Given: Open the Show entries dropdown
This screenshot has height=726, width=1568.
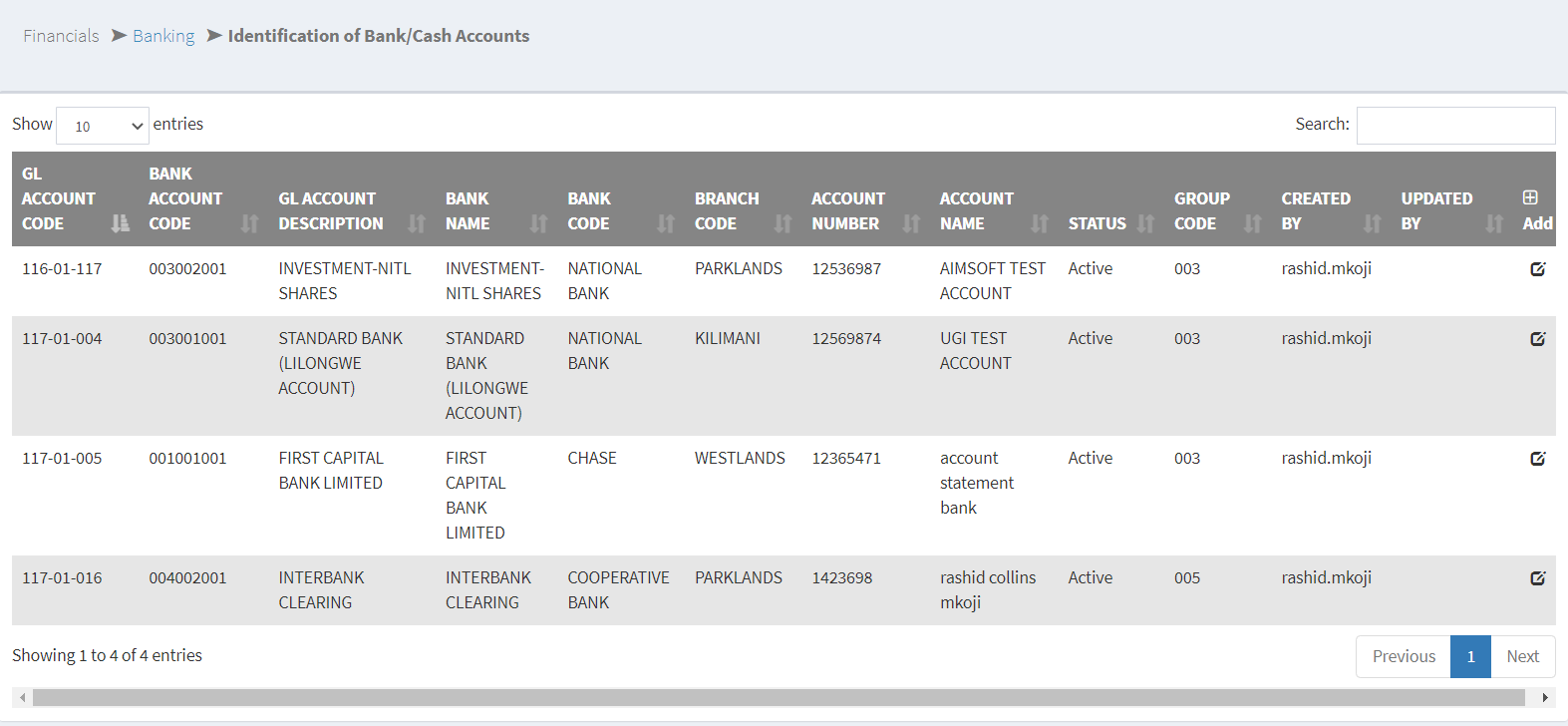Looking at the screenshot, I should pyautogui.click(x=103, y=126).
